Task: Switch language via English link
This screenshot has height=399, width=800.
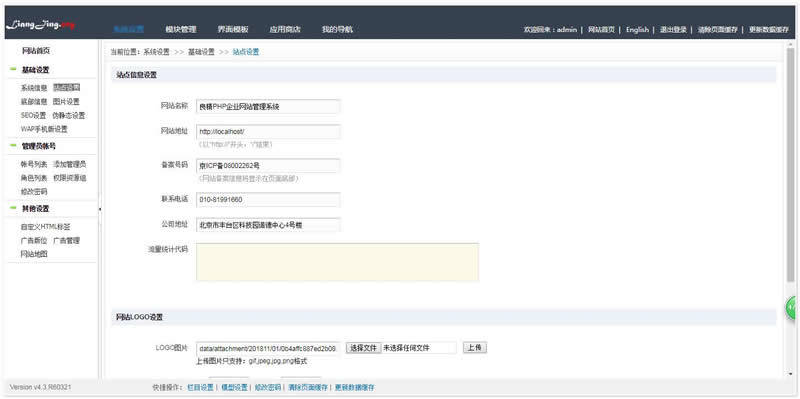Action: tap(637, 30)
